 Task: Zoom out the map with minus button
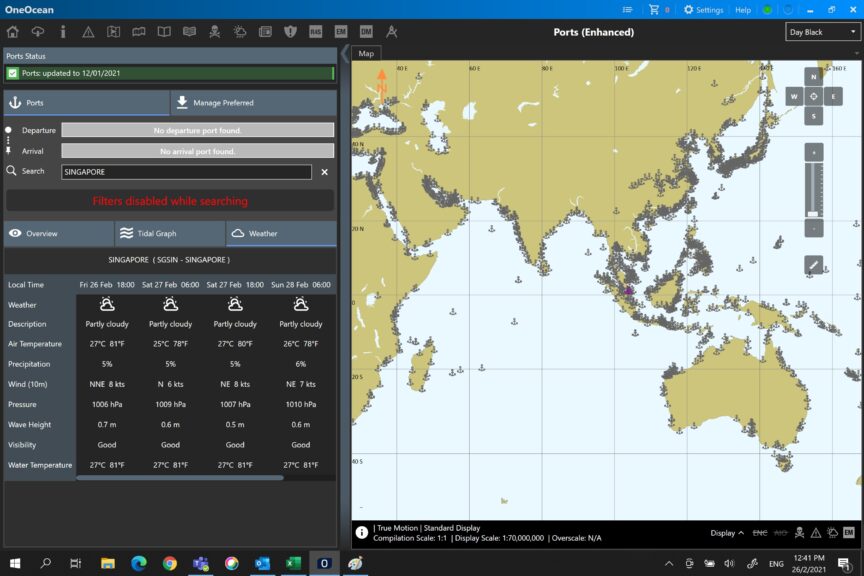tap(814, 228)
